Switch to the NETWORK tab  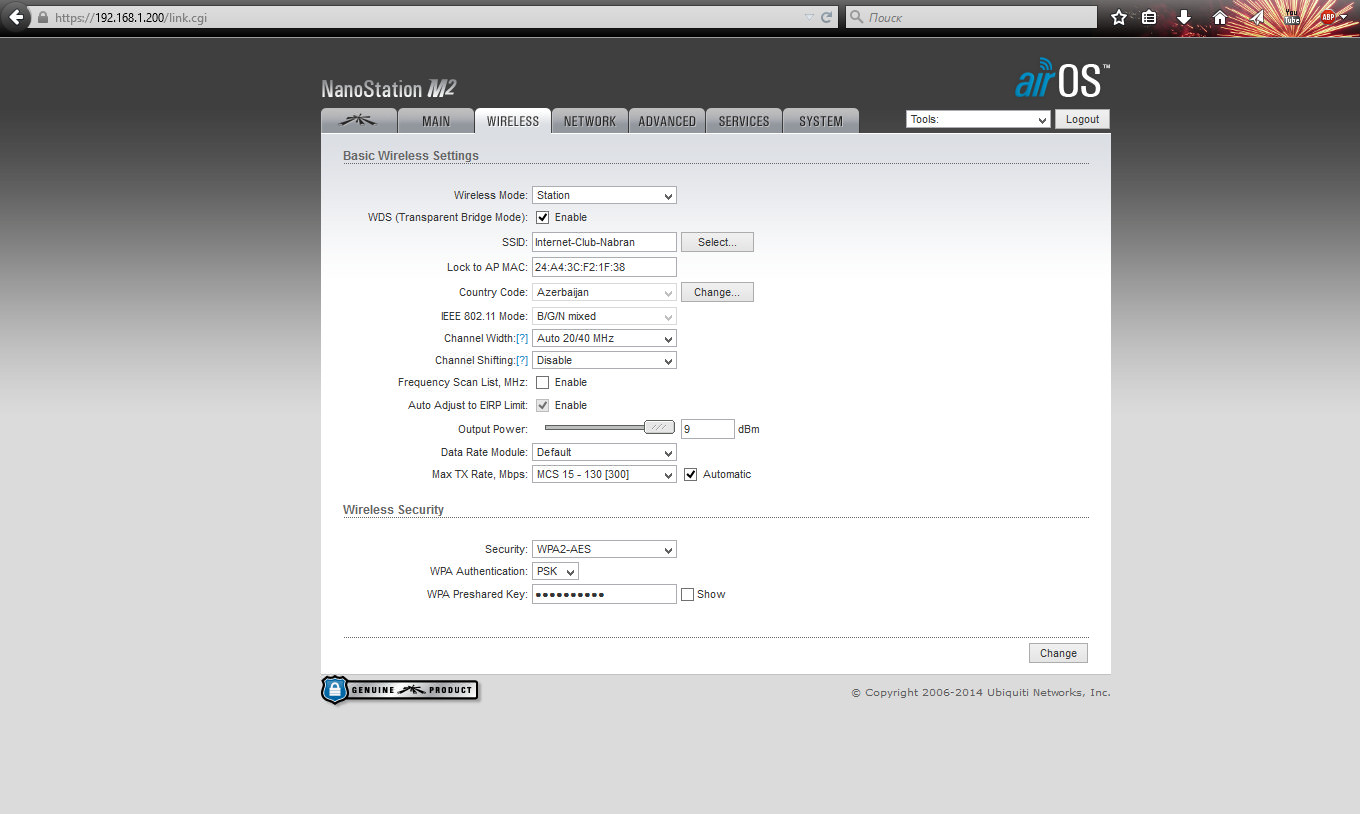[x=590, y=121]
